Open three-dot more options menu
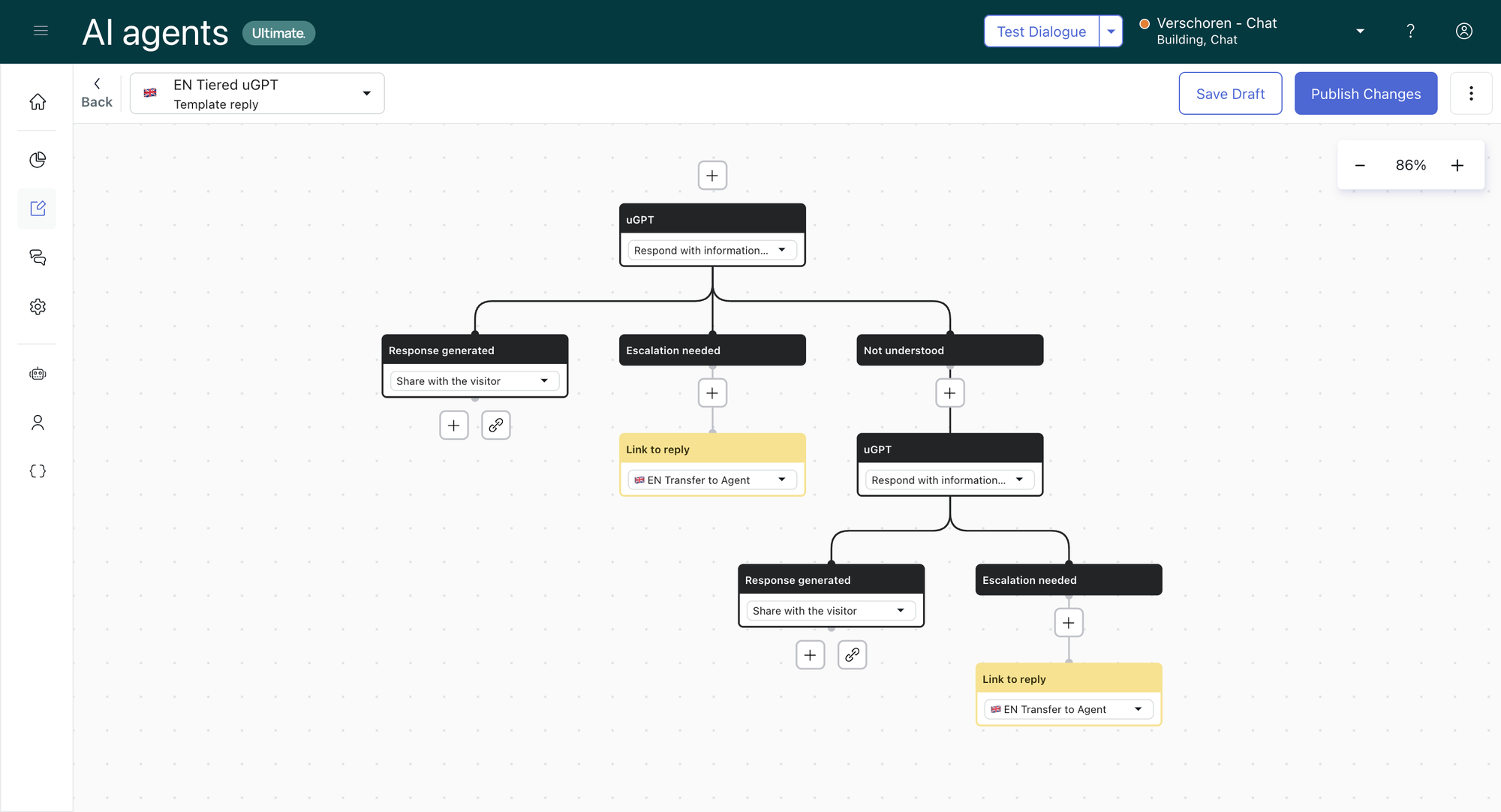1501x812 pixels. coord(1470,94)
